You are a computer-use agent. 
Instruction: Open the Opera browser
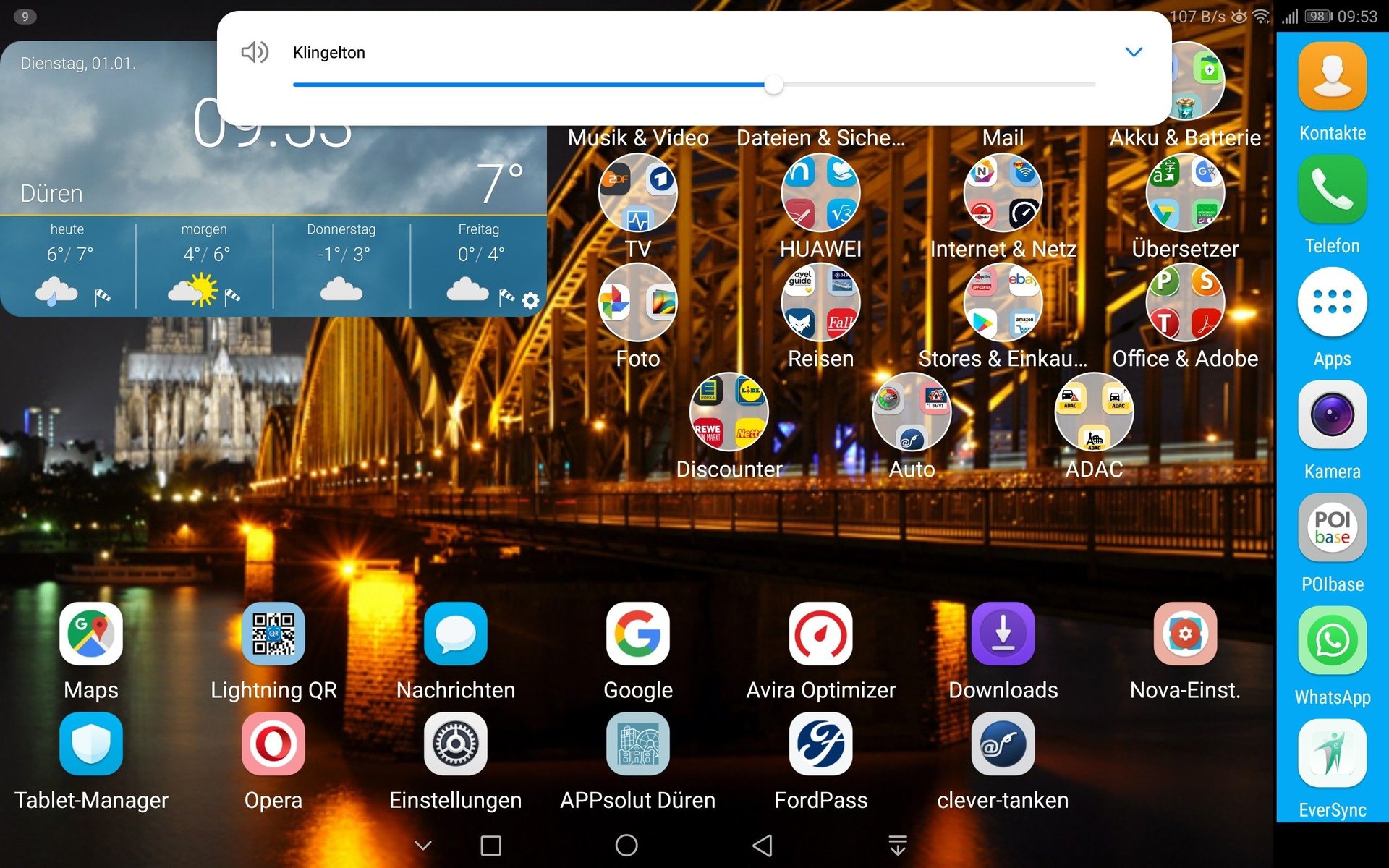273,744
